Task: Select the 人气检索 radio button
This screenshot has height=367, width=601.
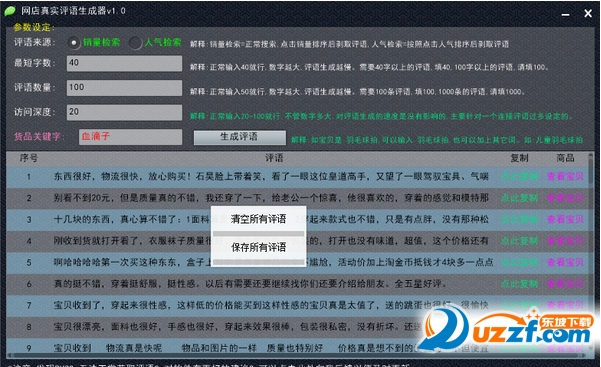Action: tap(135, 43)
